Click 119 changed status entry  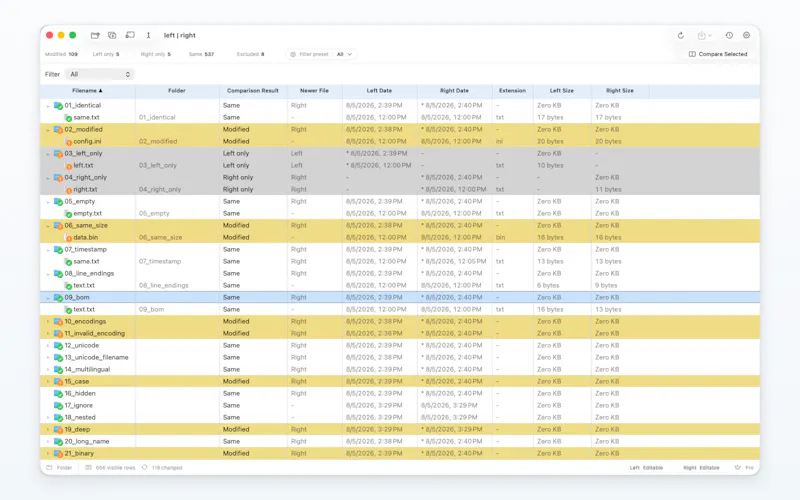pyautogui.click(x=162, y=468)
